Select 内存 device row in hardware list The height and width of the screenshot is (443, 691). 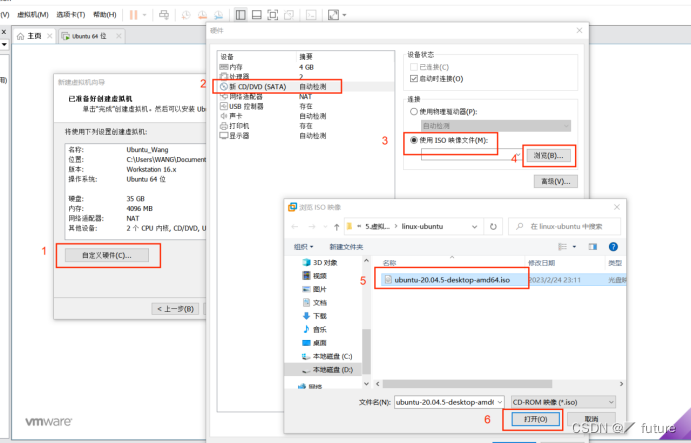305,67
